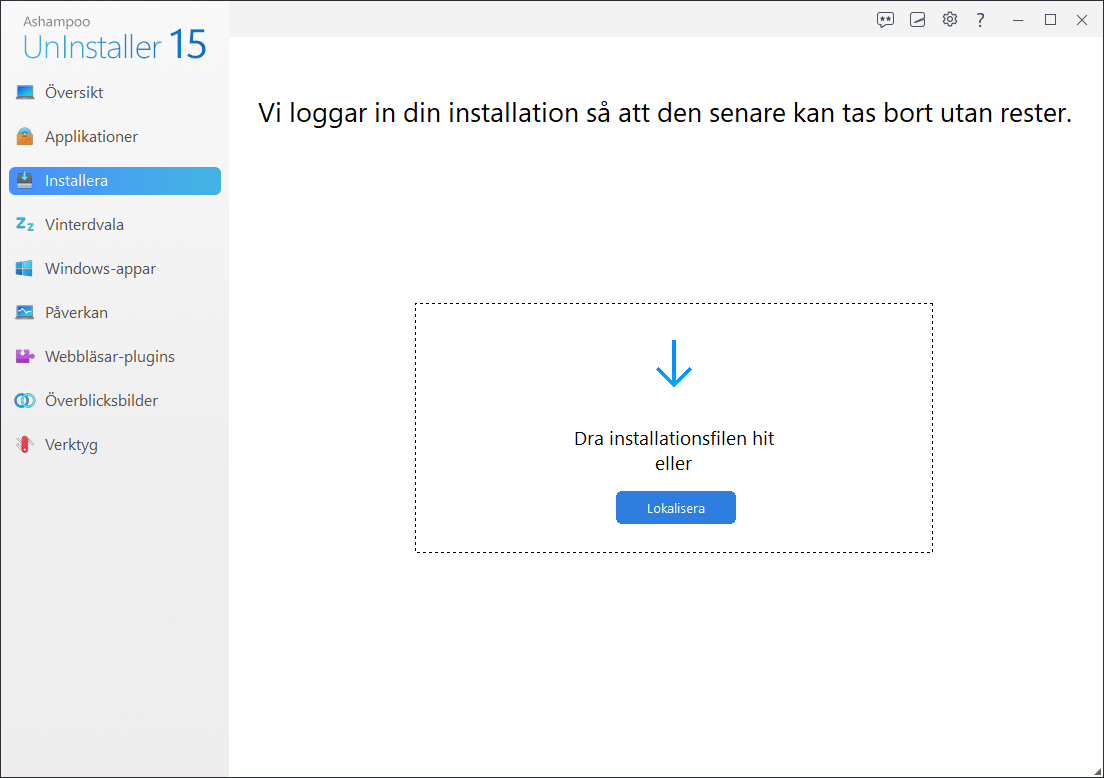Click the Verktyg pocket knife icon
The width and height of the screenshot is (1104, 778).
click(x=25, y=444)
